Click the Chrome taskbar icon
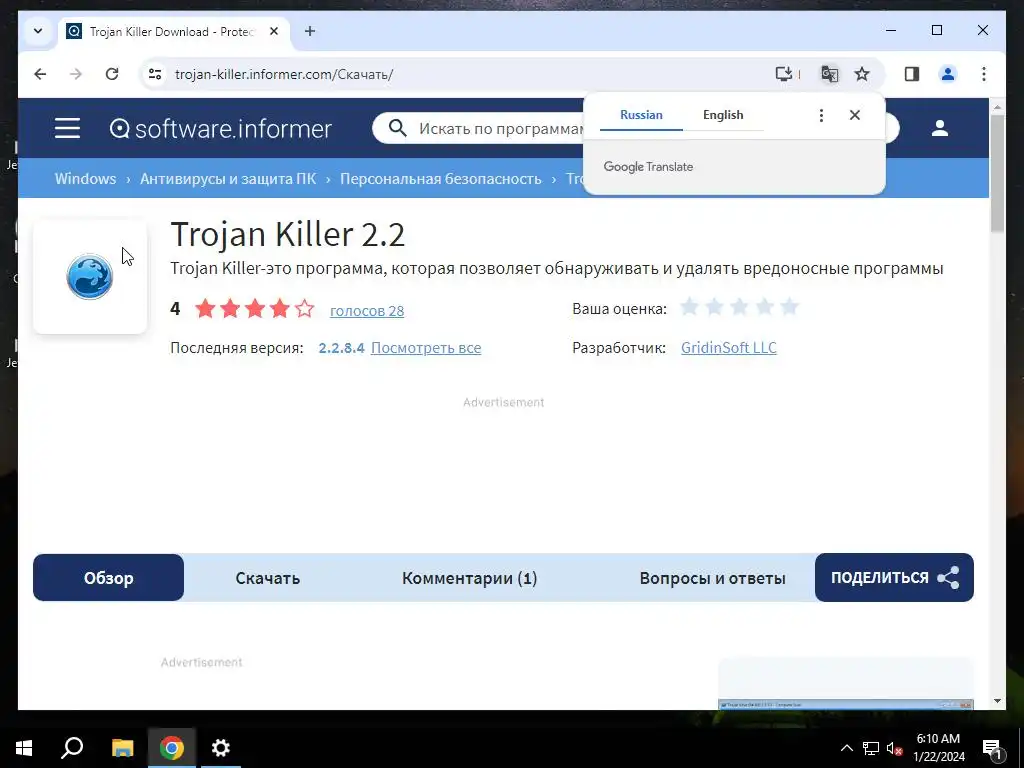Image resolution: width=1024 pixels, height=768 pixels. pyautogui.click(x=172, y=748)
